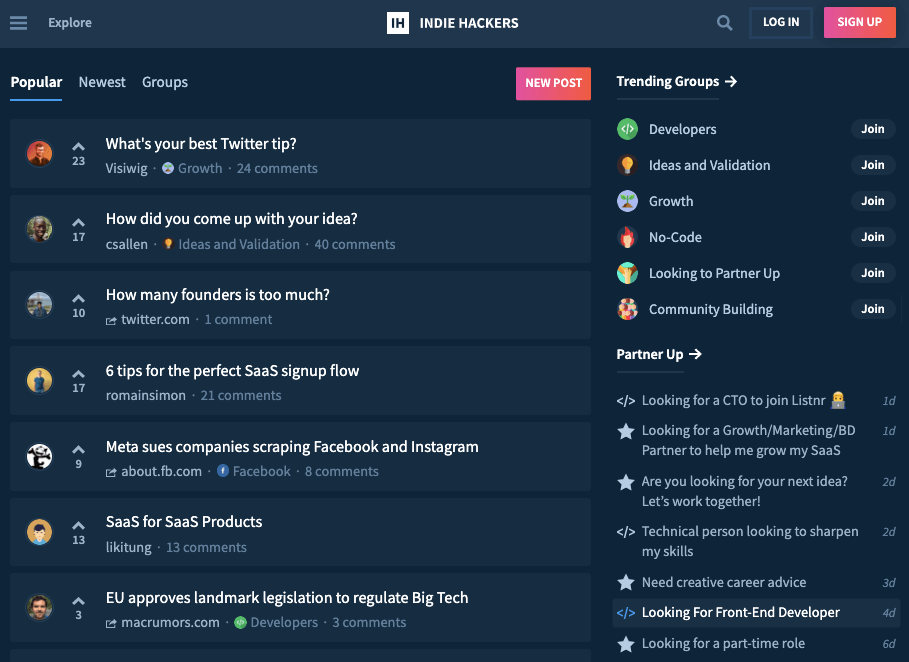
Task: Switch to the Newest tab
Action: click(102, 82)
